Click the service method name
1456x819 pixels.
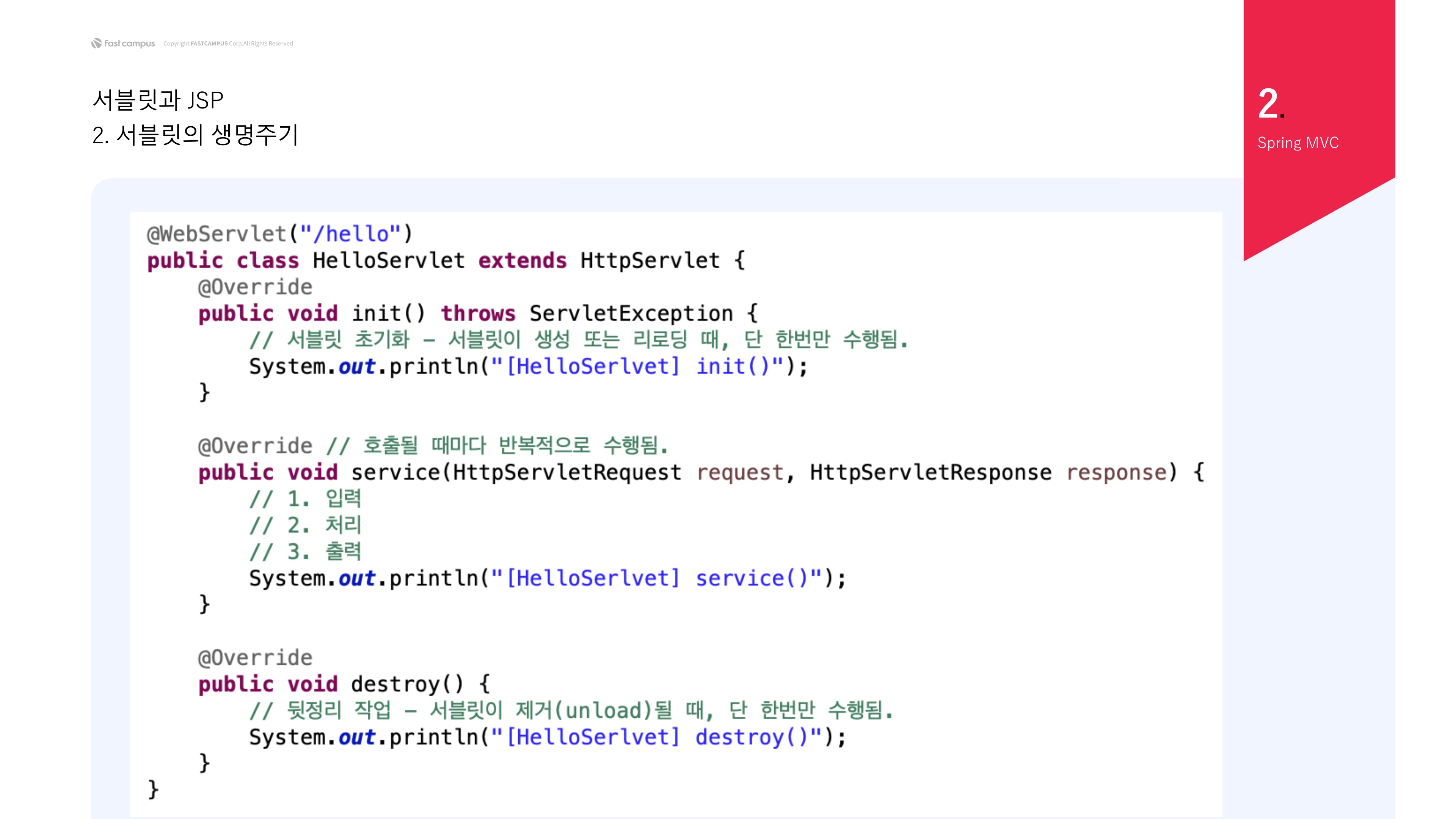(395, 472)
